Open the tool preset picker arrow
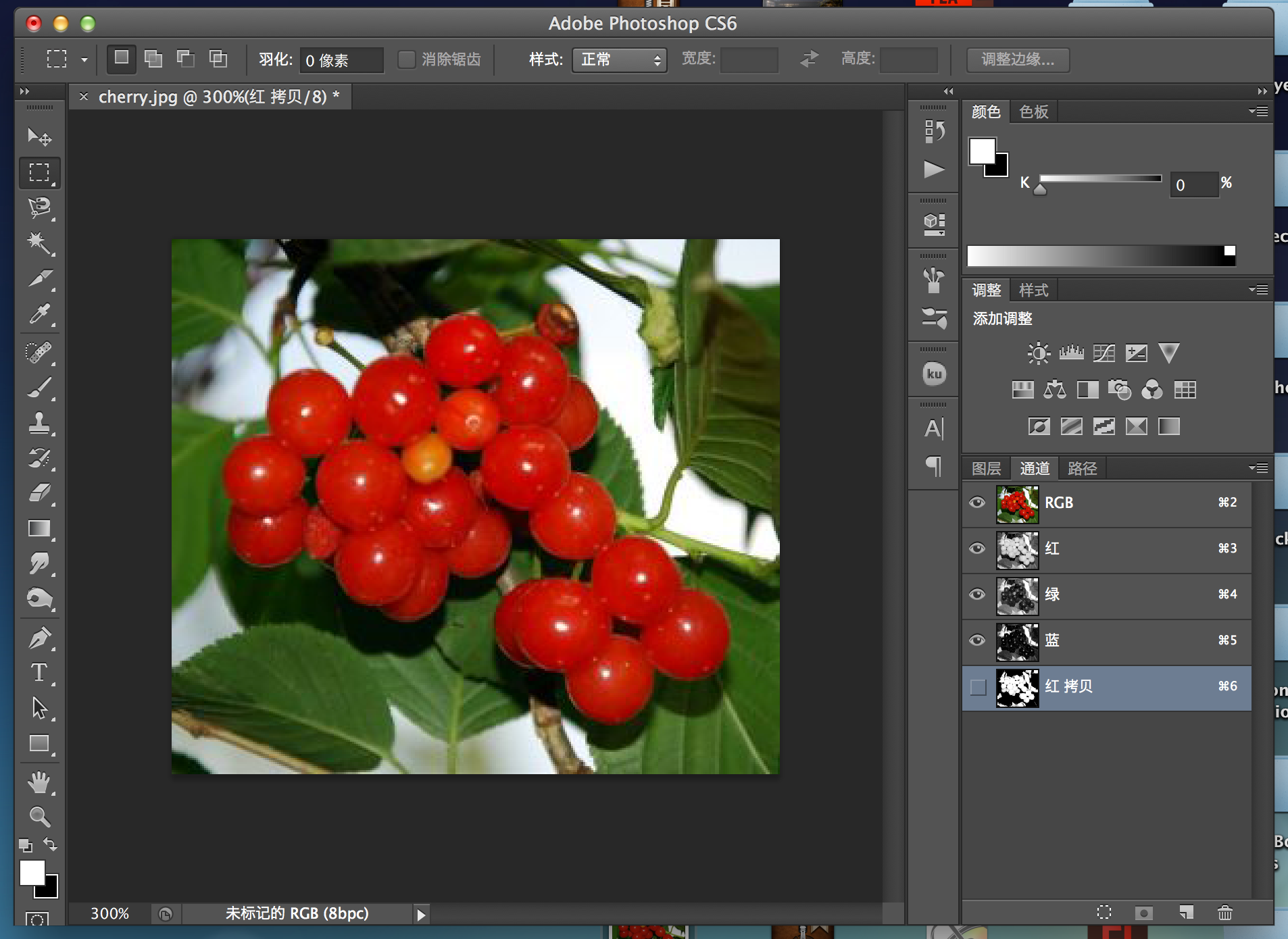The image size is (1288, 939). [x=84, y=60]
